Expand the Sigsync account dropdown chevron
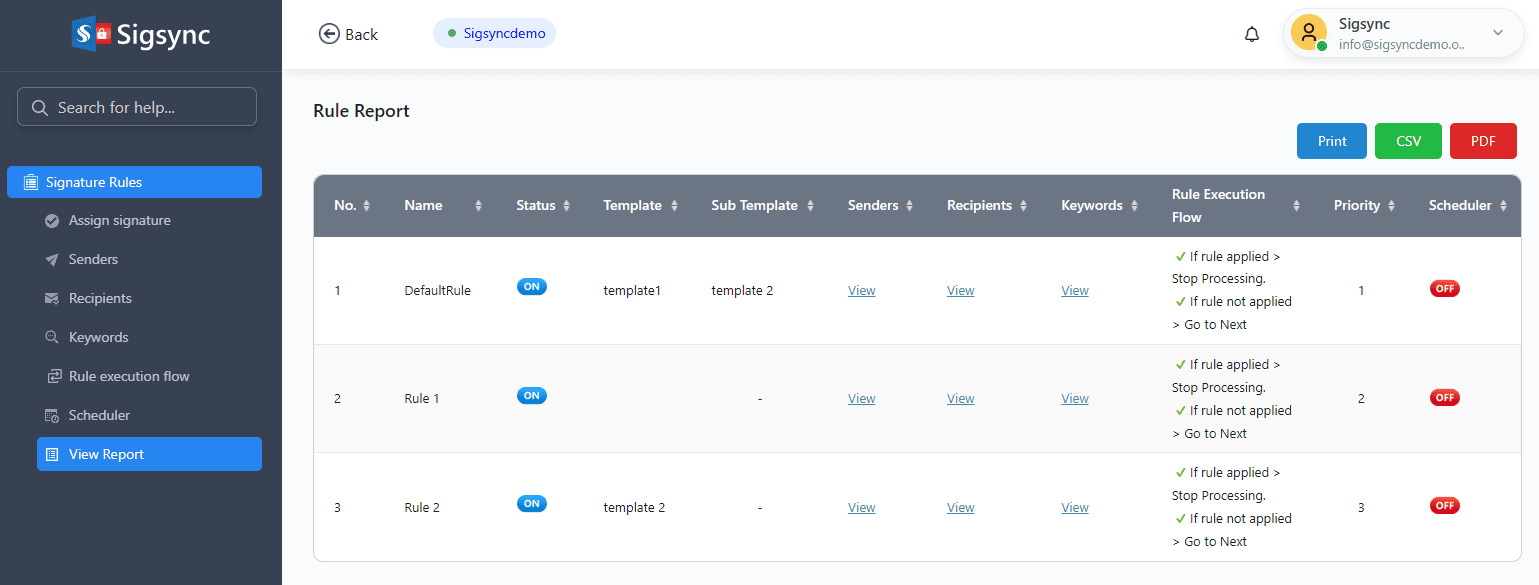 1497,33
